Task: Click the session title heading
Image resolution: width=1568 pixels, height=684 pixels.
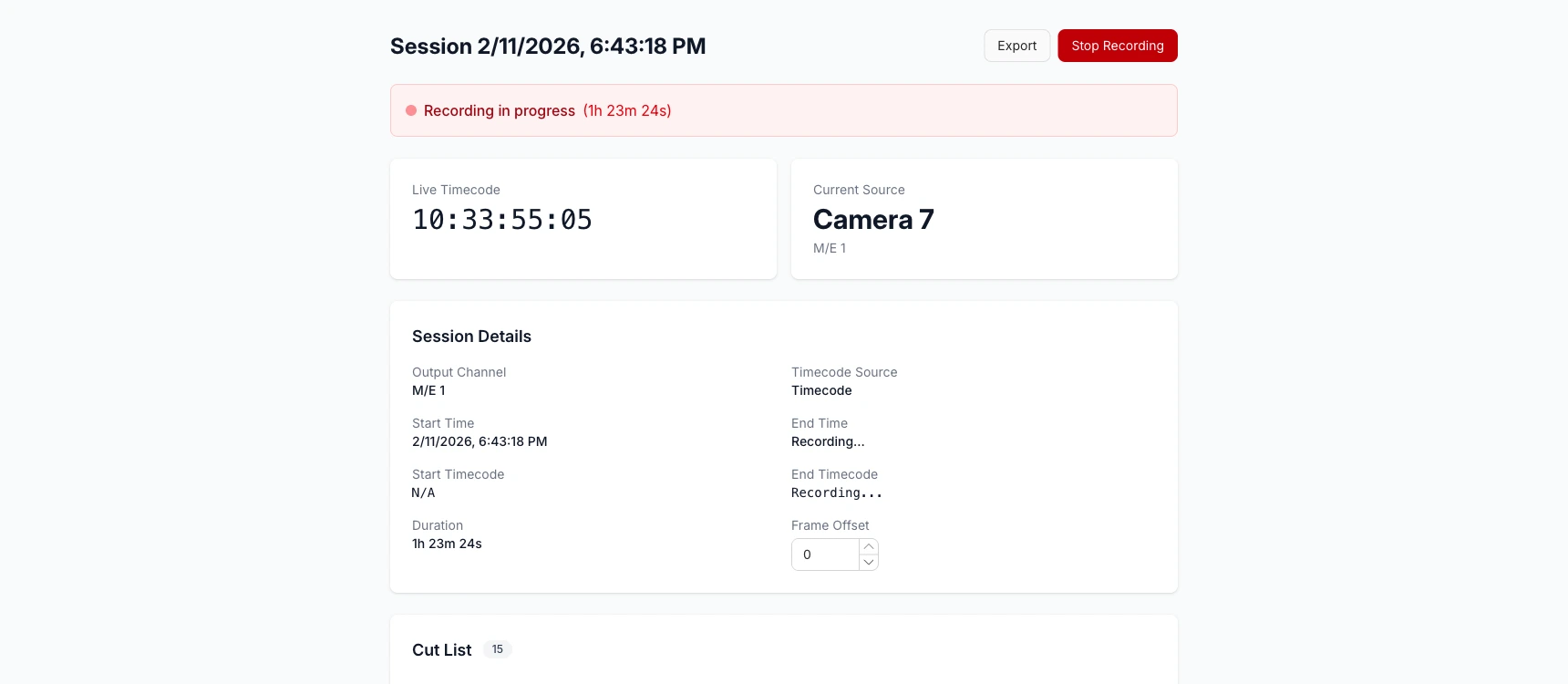Action: click(x=548, y=47)
